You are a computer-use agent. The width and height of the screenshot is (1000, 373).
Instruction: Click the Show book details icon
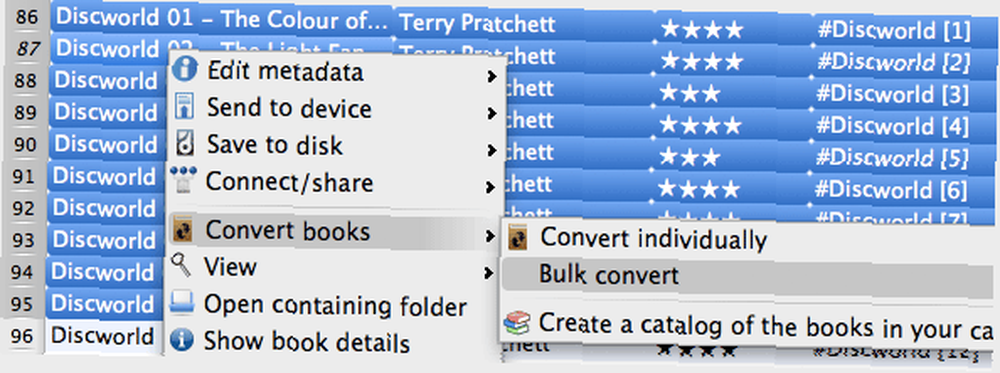click(x=182, y=340)
